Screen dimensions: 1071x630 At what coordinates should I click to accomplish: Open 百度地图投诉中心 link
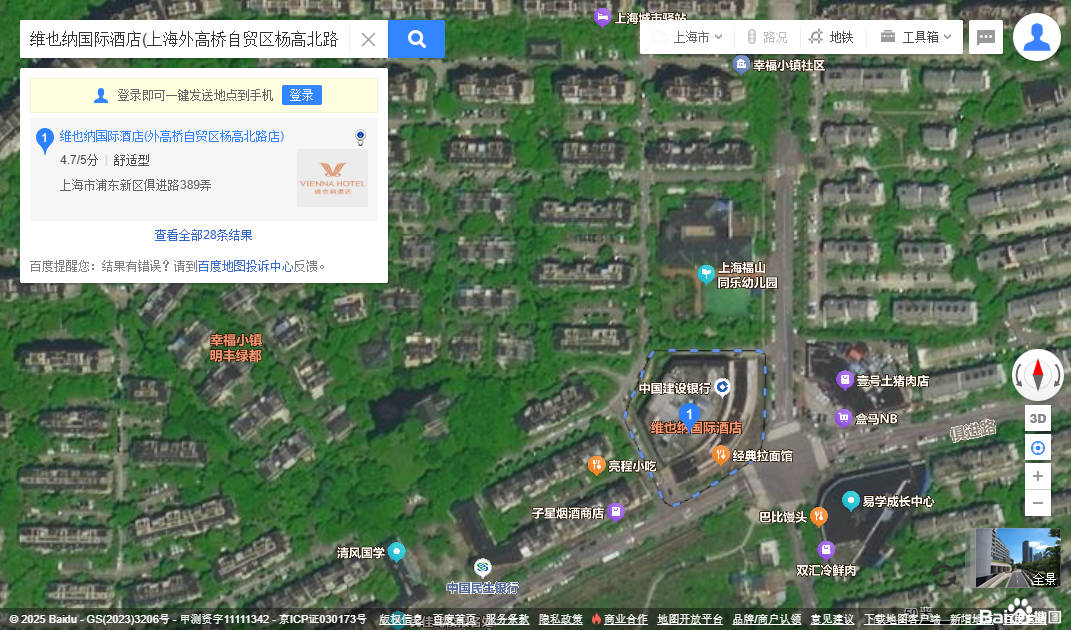245,266
